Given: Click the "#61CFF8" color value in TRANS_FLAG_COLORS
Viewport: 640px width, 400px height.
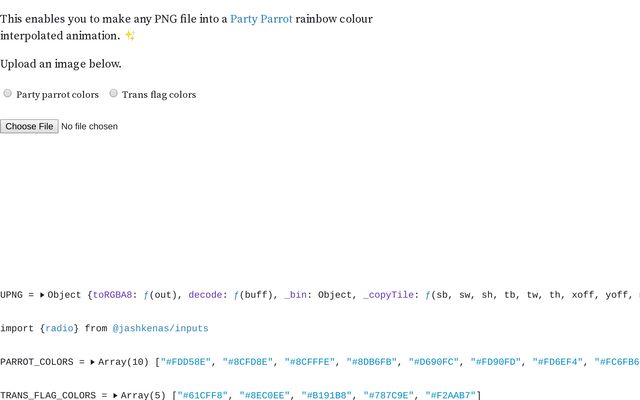Looking at the screenshot, I should (x=202, y=395).
